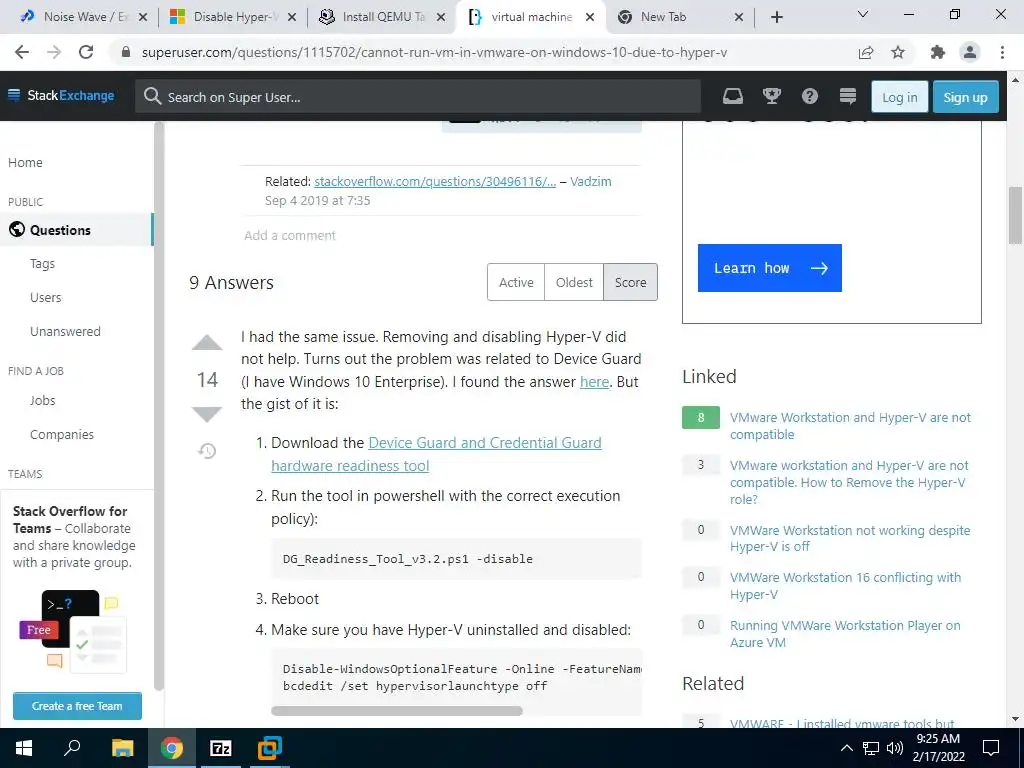Open the Windows Start menu
The height and width of the screenshot is (768, 1024).
click(x=24, y=748)
